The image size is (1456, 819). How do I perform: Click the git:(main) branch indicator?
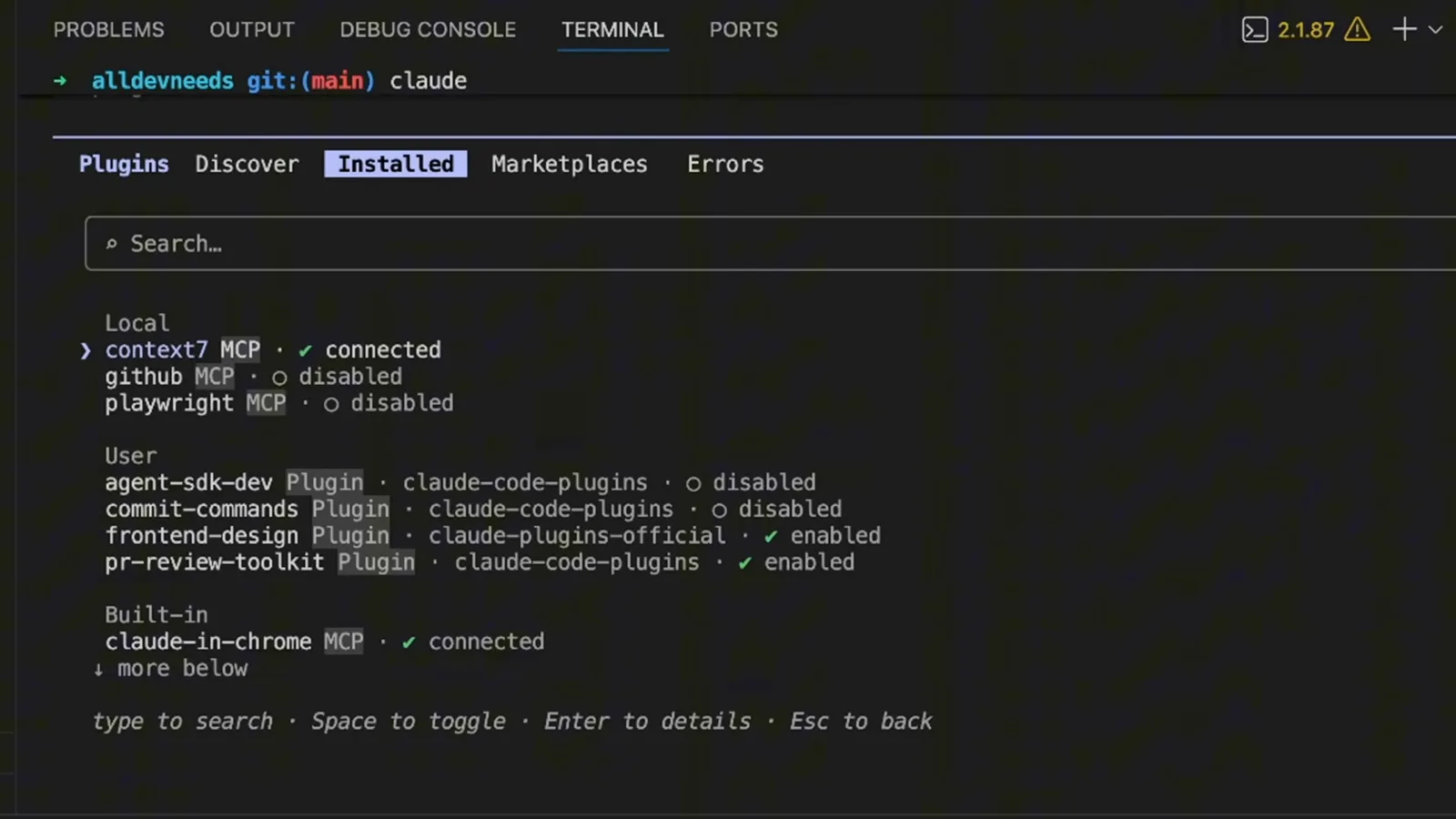click(310, 80)
